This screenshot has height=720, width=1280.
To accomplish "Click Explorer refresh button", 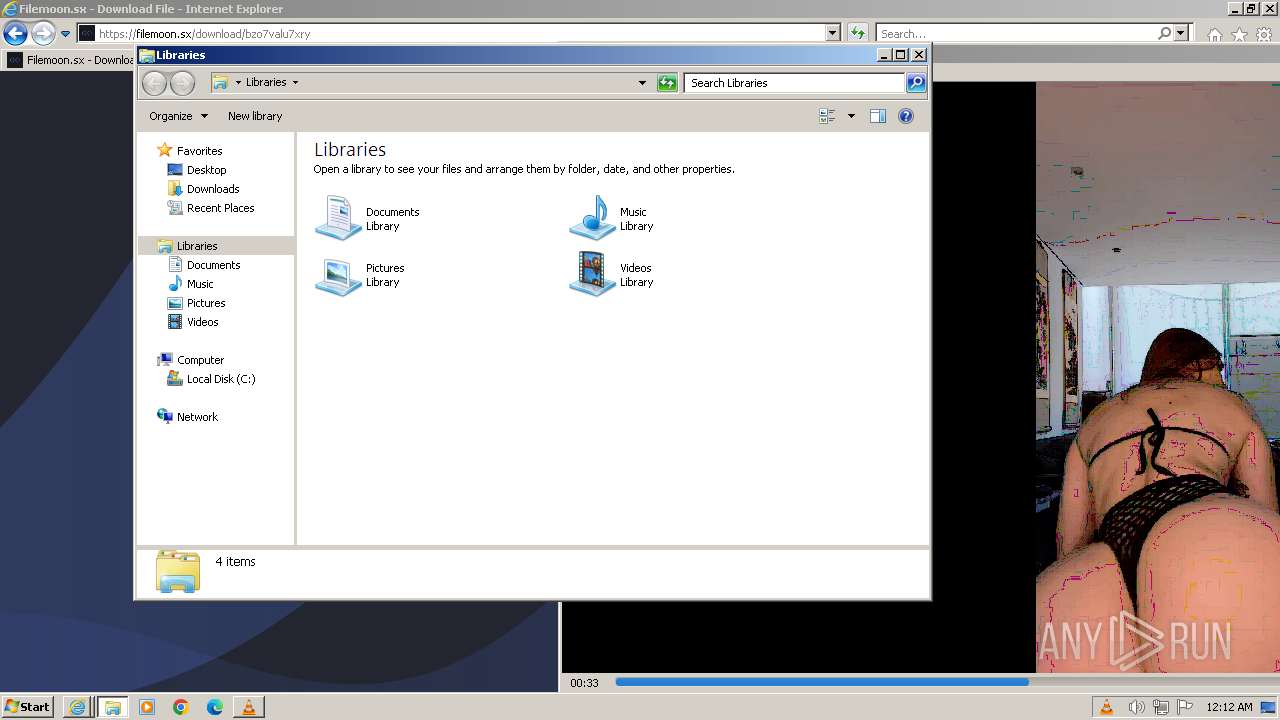I will (667, 83).
